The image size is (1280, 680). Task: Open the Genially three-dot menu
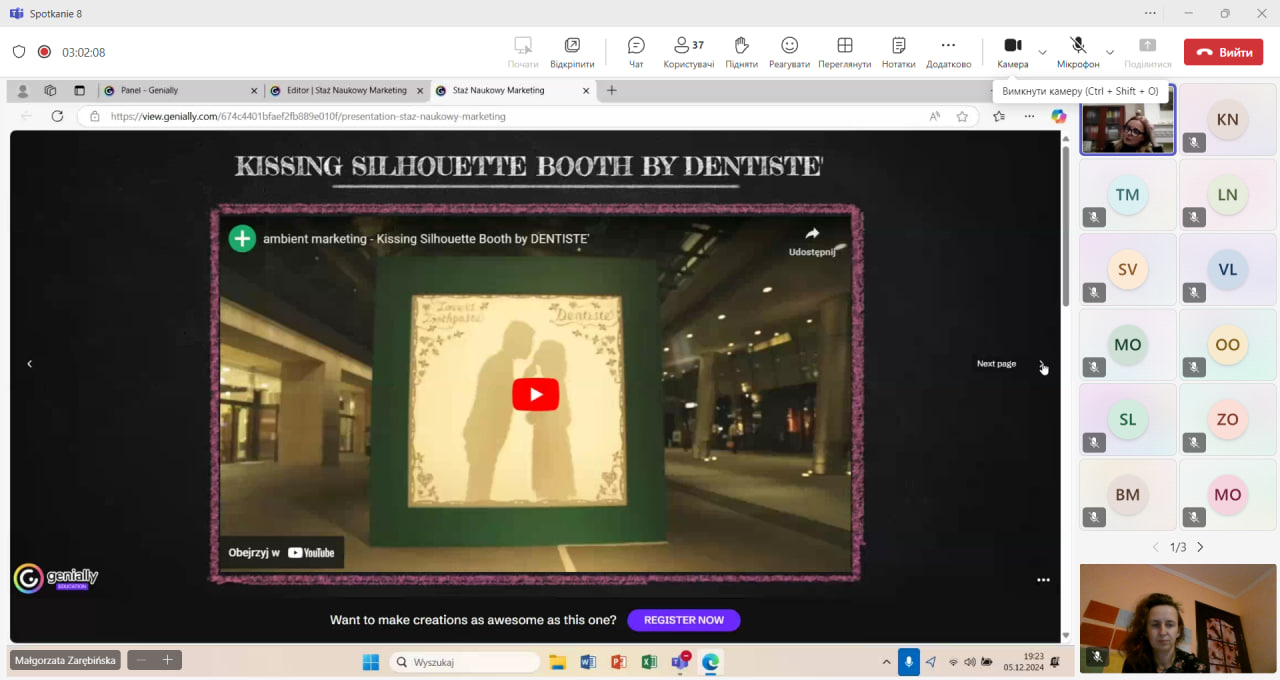(x=1043, y=580)
